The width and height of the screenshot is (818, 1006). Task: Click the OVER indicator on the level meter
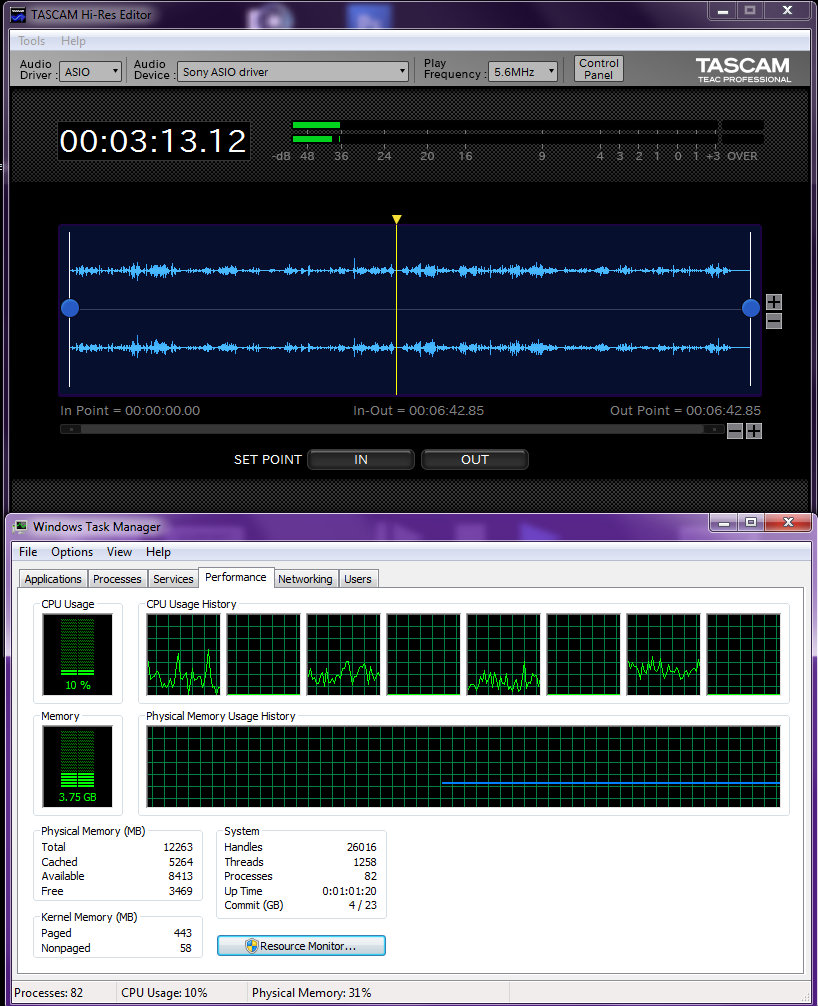pos(742,156)
